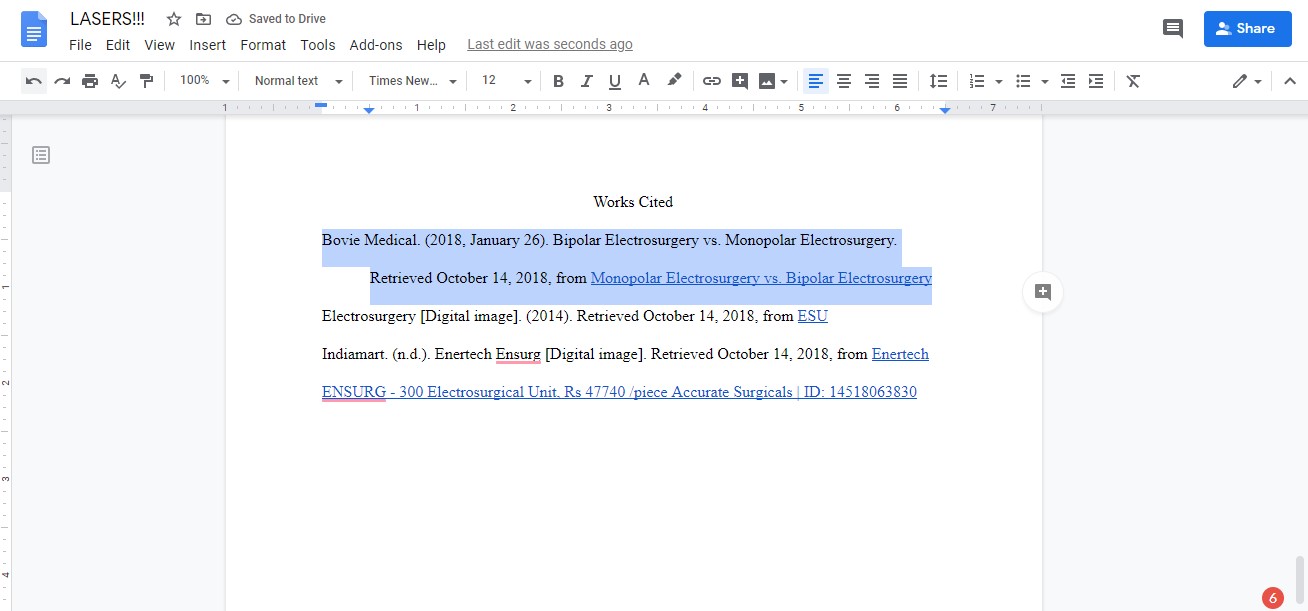Click the Clear formatting icon
The width and height of the screenshot is (1308, 611).
1133,81
